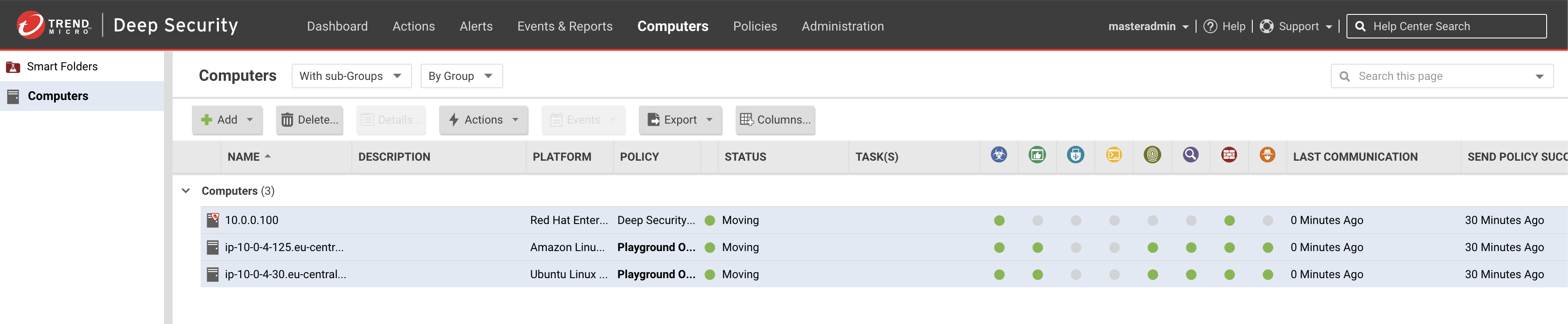Select the 10.0.0.100 computer row
Viewport: 1568px width, 324px height.
[x=884, y=220]
